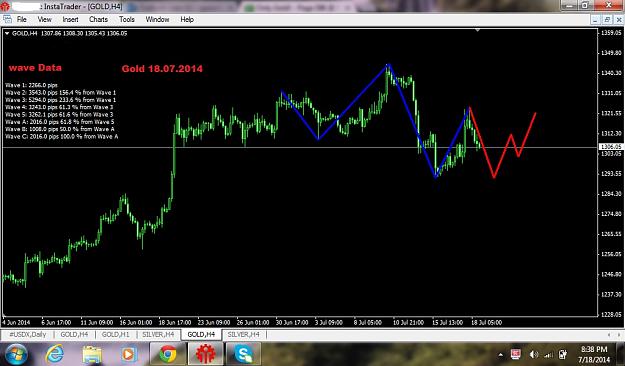Open the media player taskbar icon
Screen dimensions: 625x366
point(128,354)
